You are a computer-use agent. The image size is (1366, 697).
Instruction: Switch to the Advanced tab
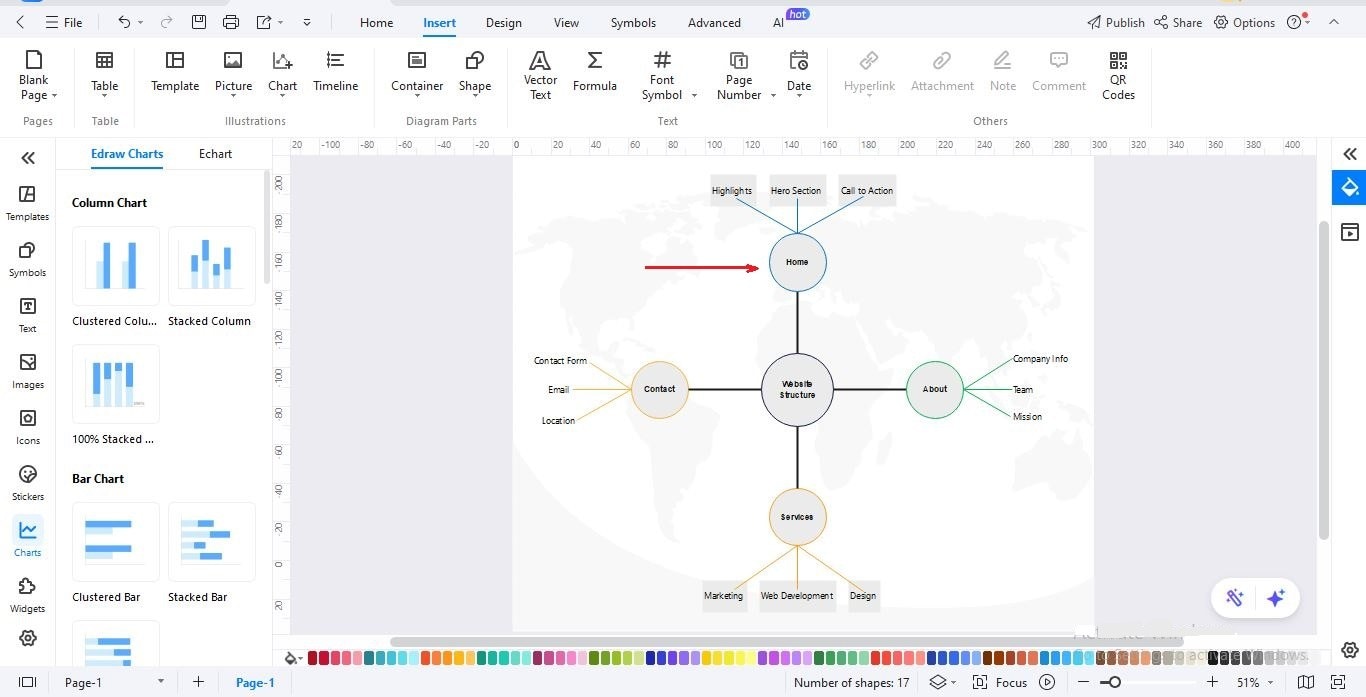pyautogui.click(x=714, y=22)
